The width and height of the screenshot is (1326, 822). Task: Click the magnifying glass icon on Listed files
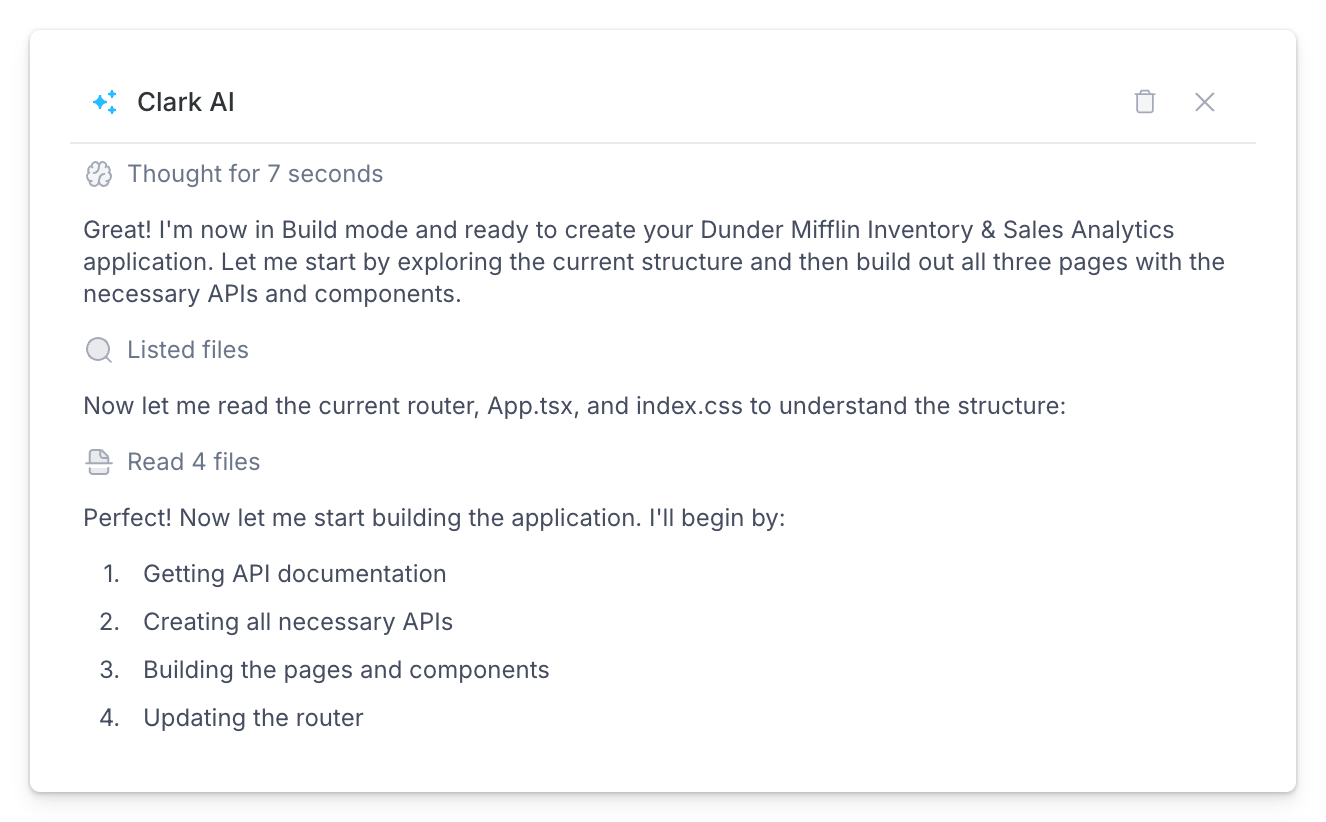[98, 350]
